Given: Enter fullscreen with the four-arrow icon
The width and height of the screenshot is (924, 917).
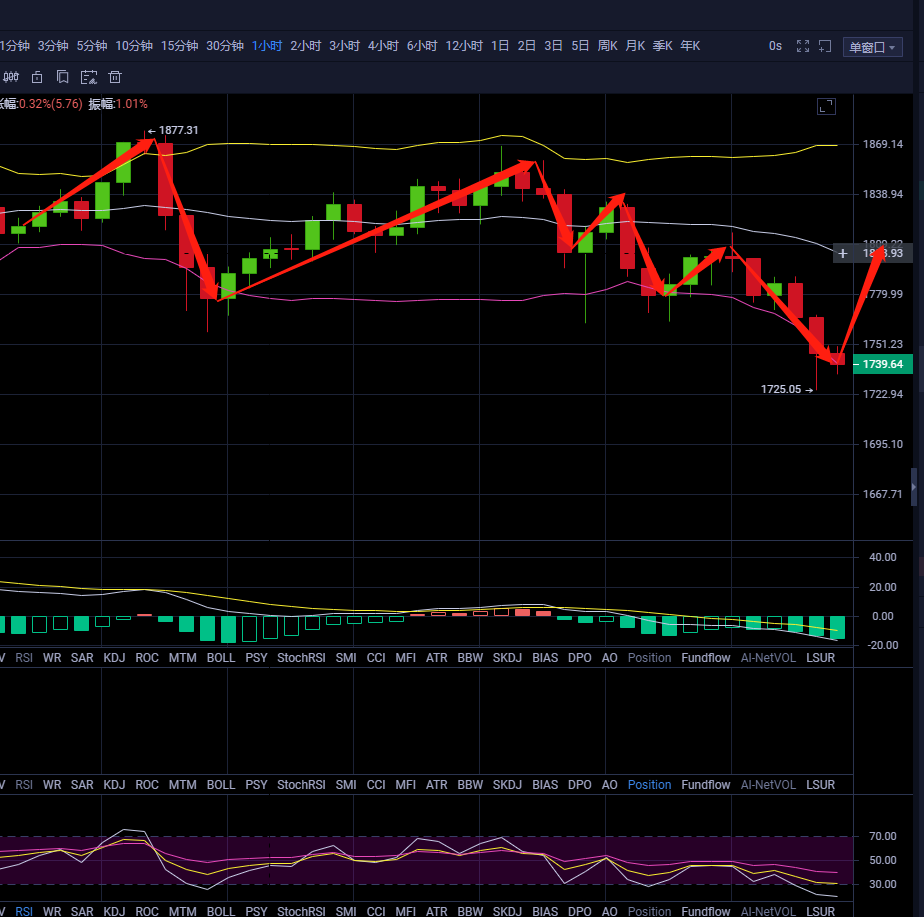Looking at the screenshot, I should (802, 46).
